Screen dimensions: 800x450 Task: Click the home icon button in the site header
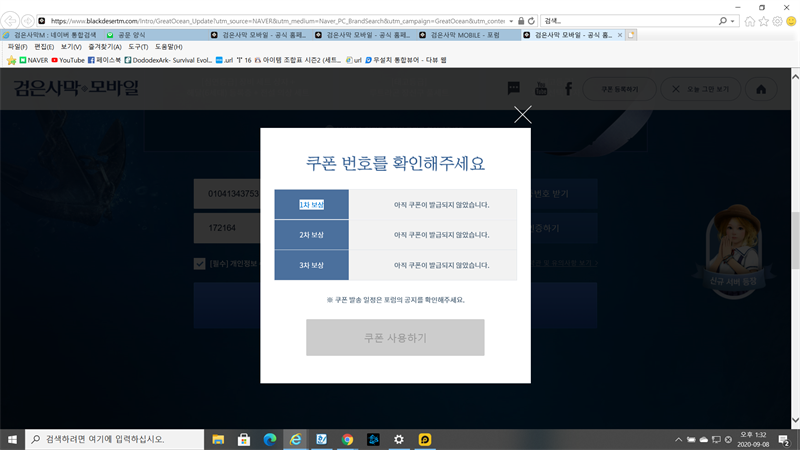point(761,89)
